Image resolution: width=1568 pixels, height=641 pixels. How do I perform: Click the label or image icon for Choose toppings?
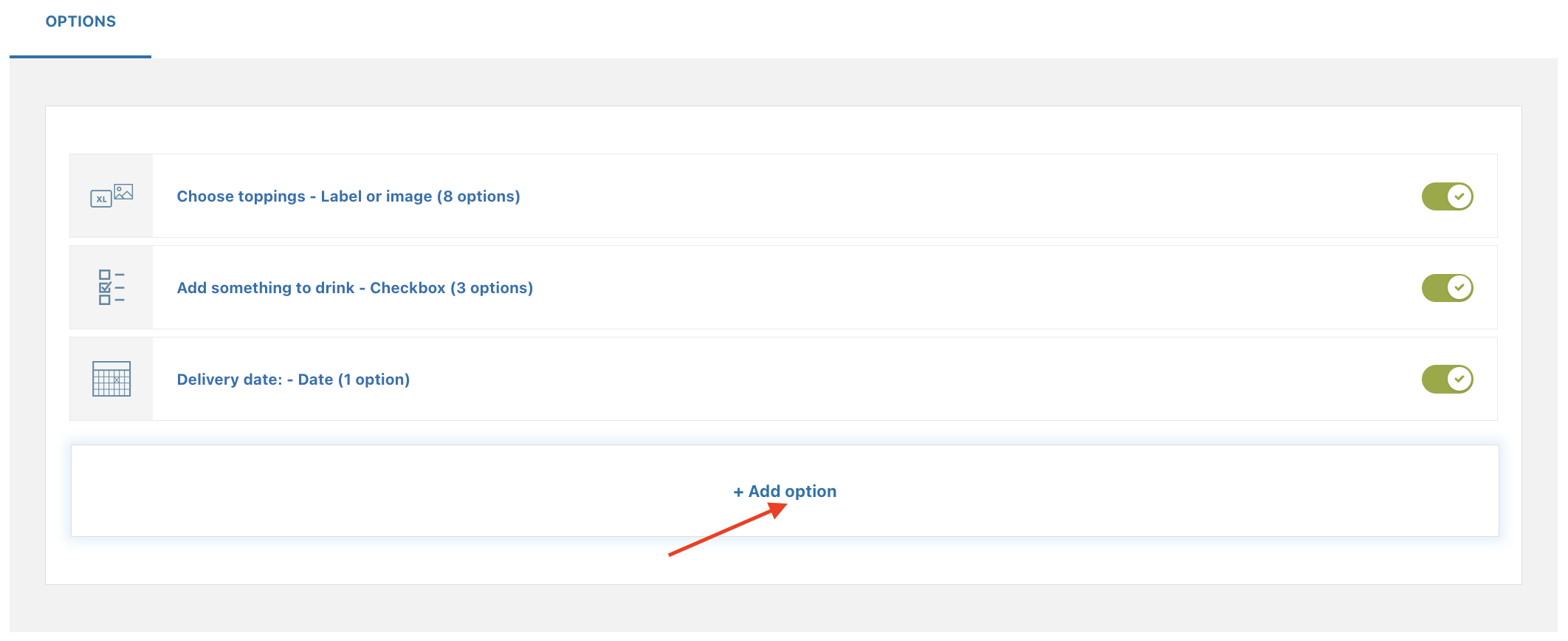[111, 196]
